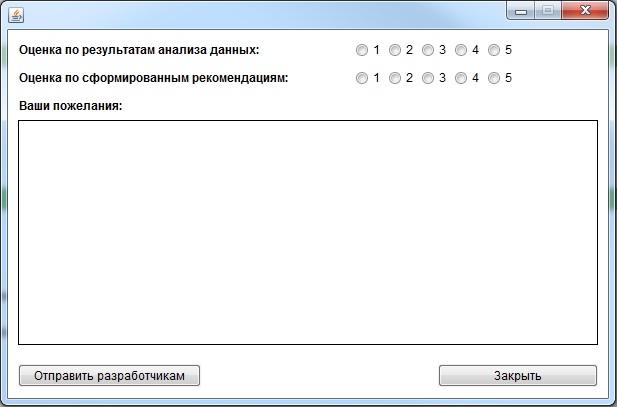Minimize the feedback window

521,10
